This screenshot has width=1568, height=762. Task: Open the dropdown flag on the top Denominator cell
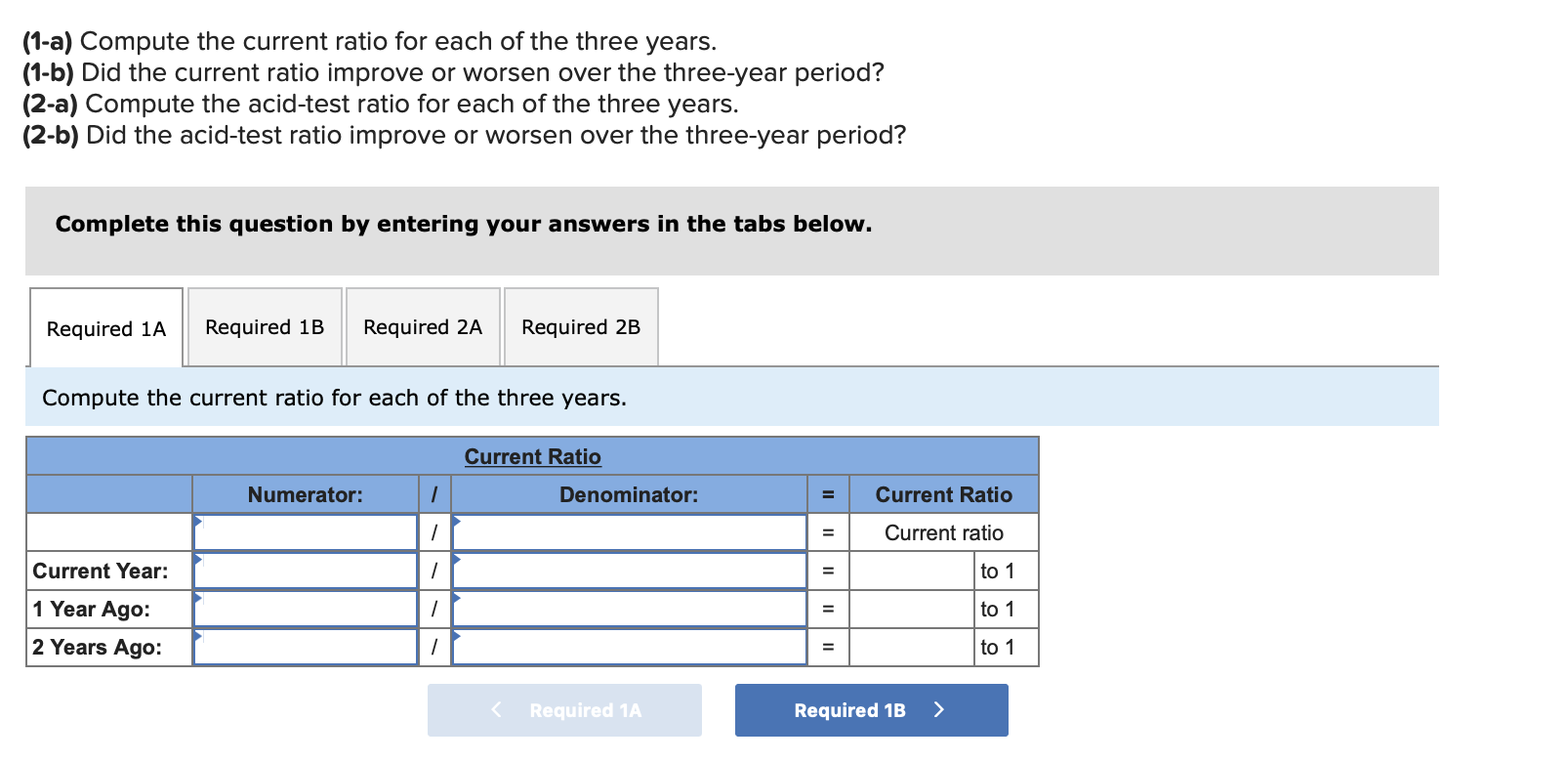(456, 521)
